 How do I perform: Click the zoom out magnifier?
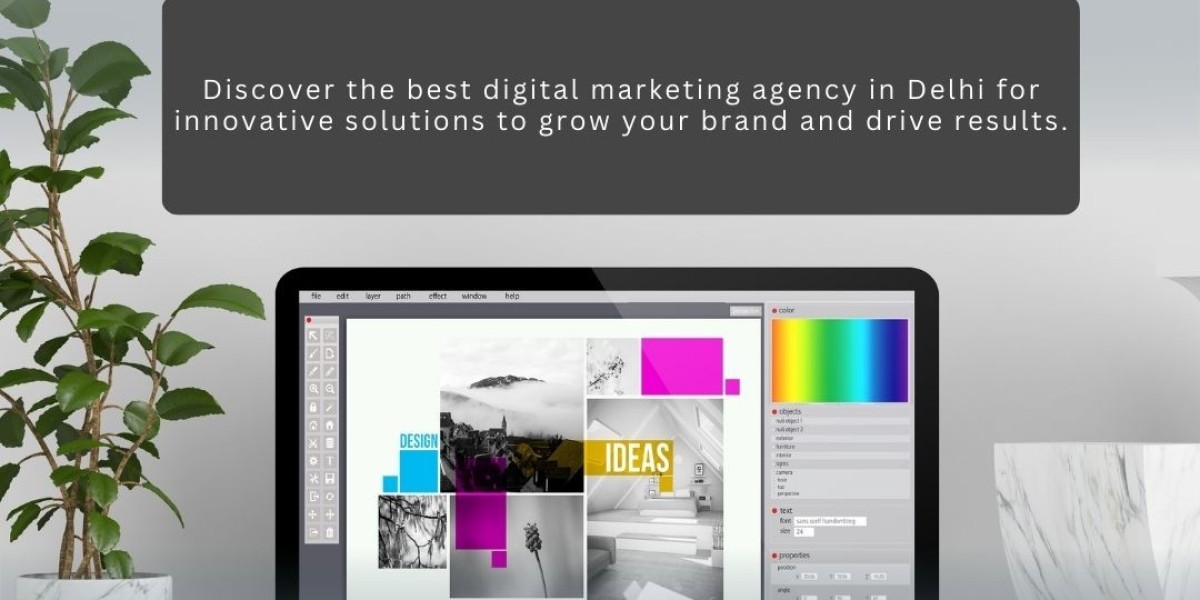click(329, 389)
